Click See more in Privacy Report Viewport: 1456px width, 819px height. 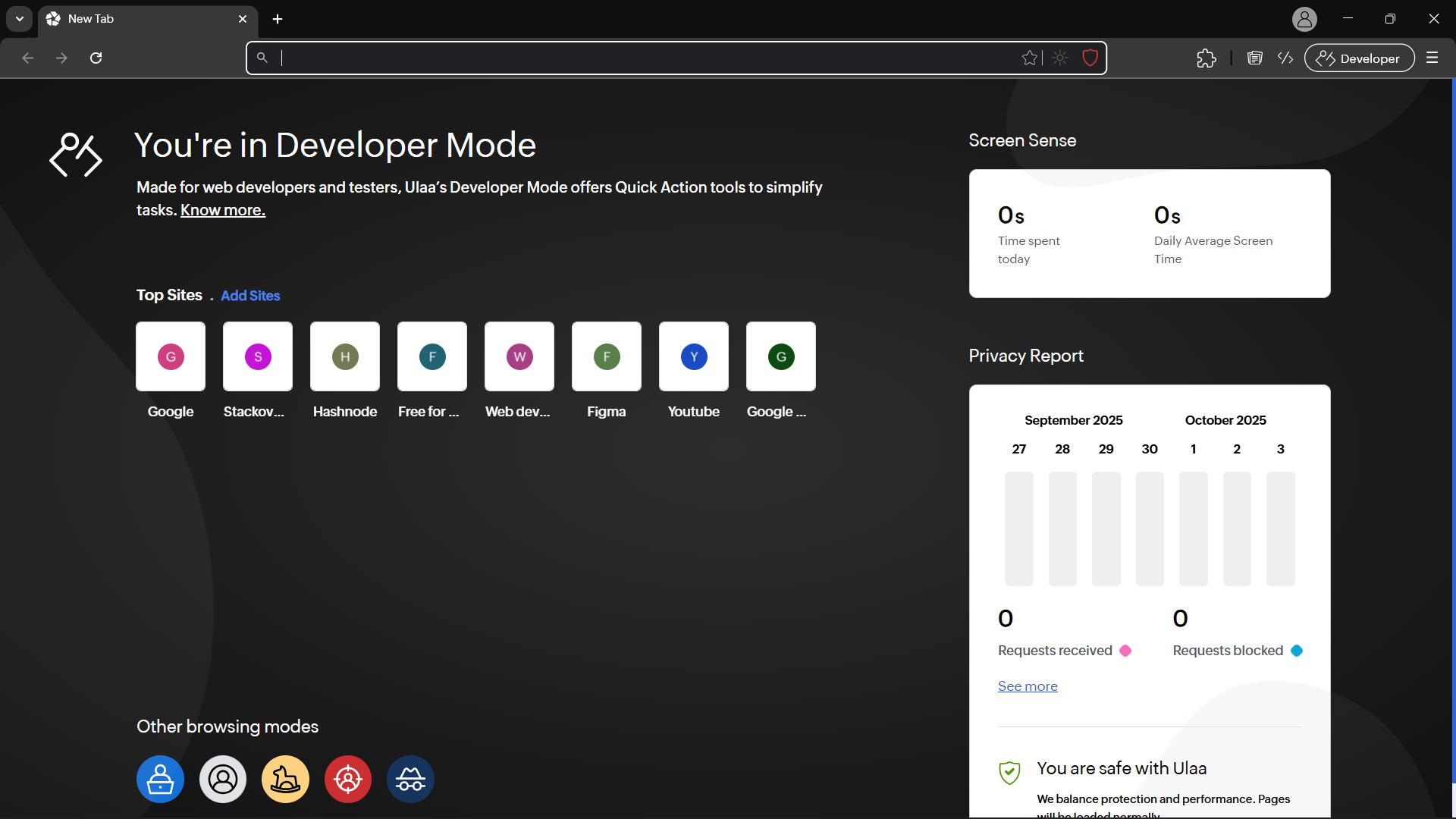[1028, 686]
